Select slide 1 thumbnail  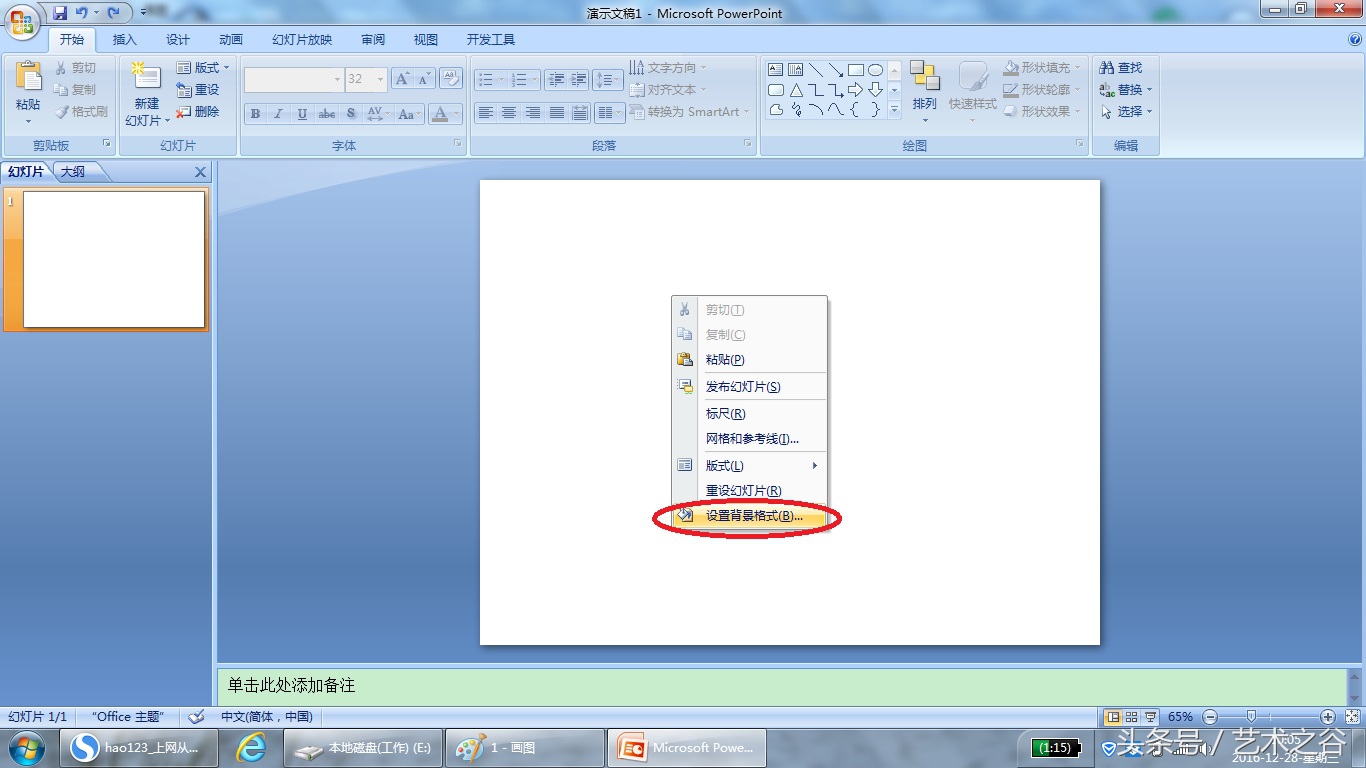[114, 259]
